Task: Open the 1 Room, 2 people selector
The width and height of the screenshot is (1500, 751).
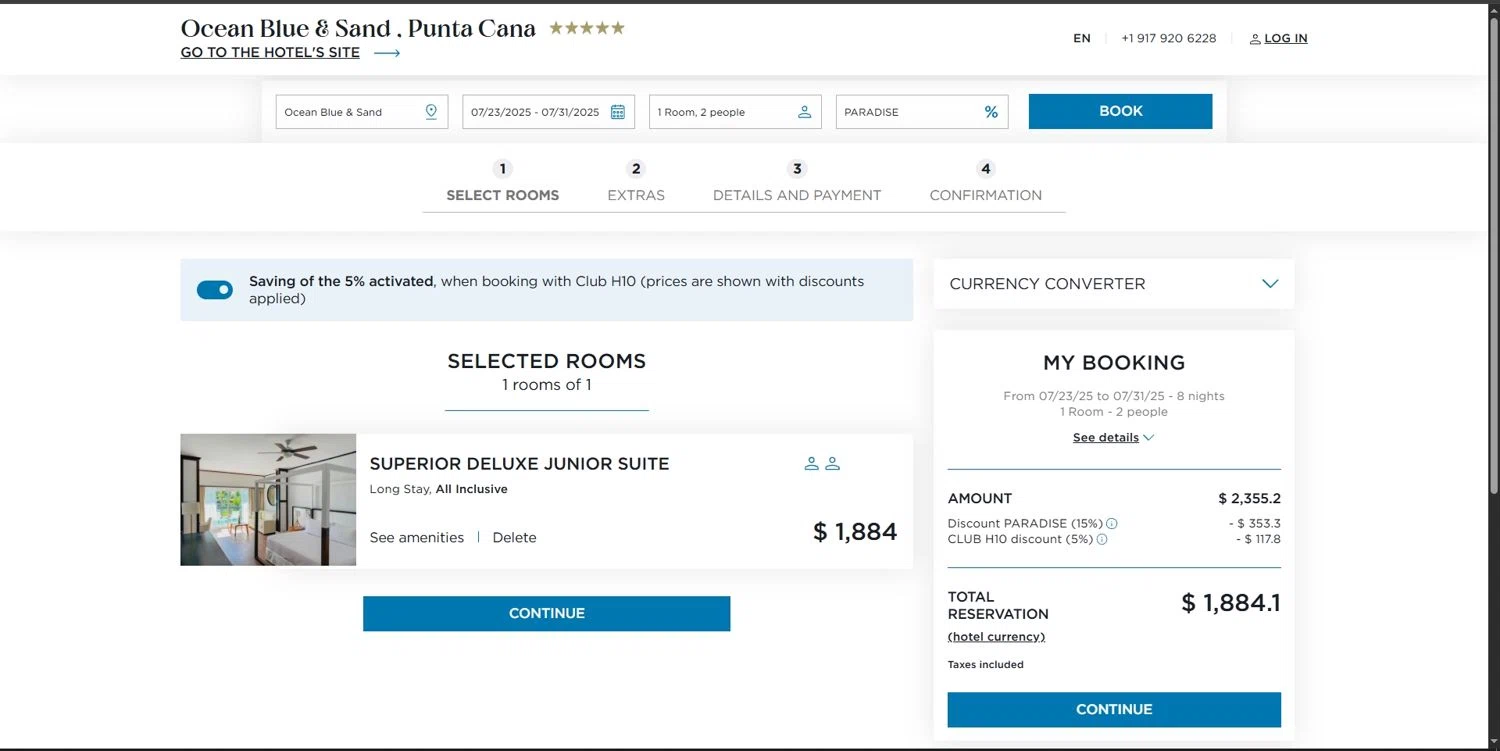Action: tap(735, 112)
